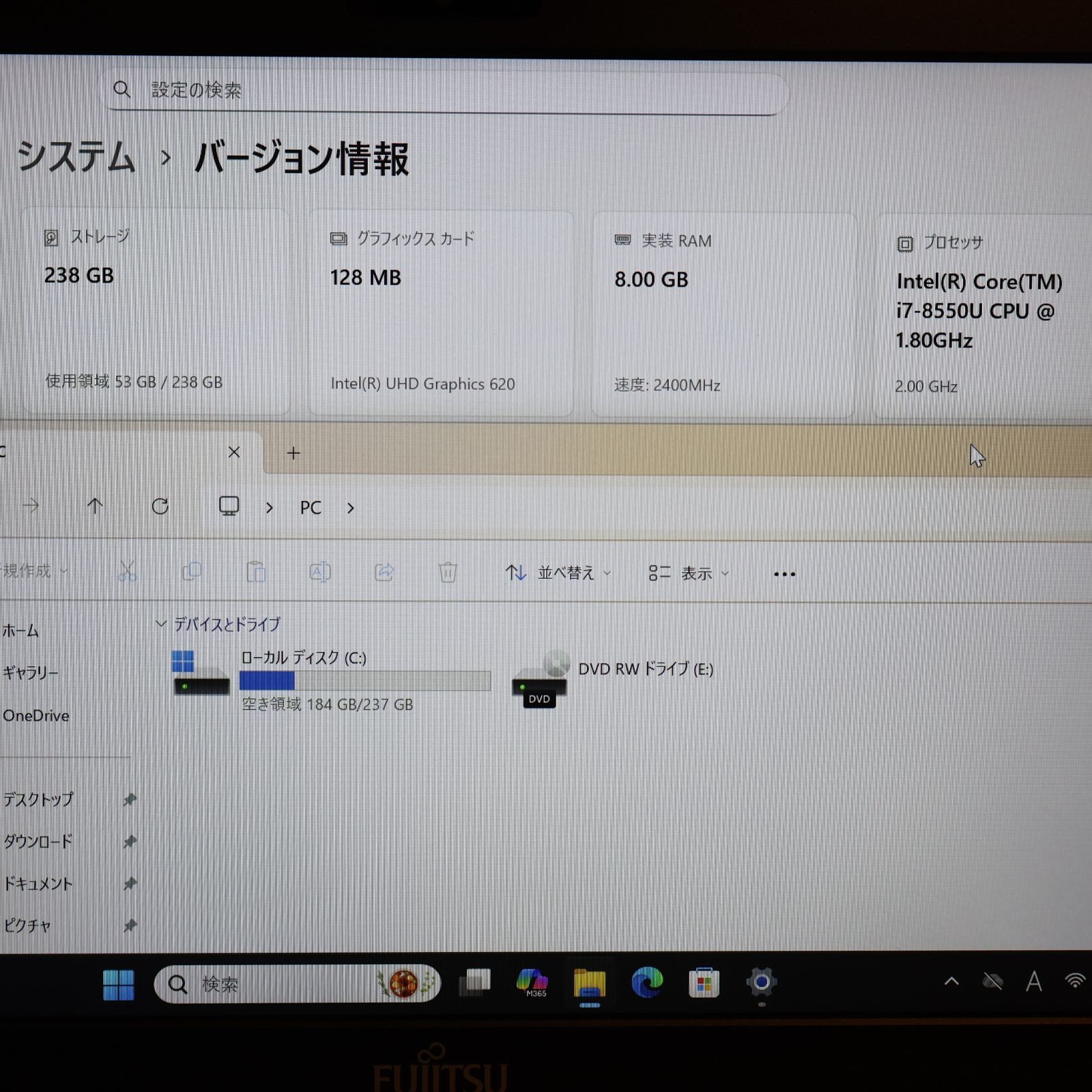Click the Copy icon in the toolbar
This screenshot has height=1092, width=1092.
pyautogui.click(x=192, y=573)
